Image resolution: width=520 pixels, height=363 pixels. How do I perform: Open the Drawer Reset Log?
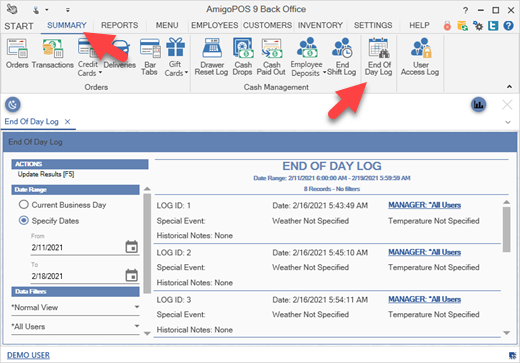(212, 57)
